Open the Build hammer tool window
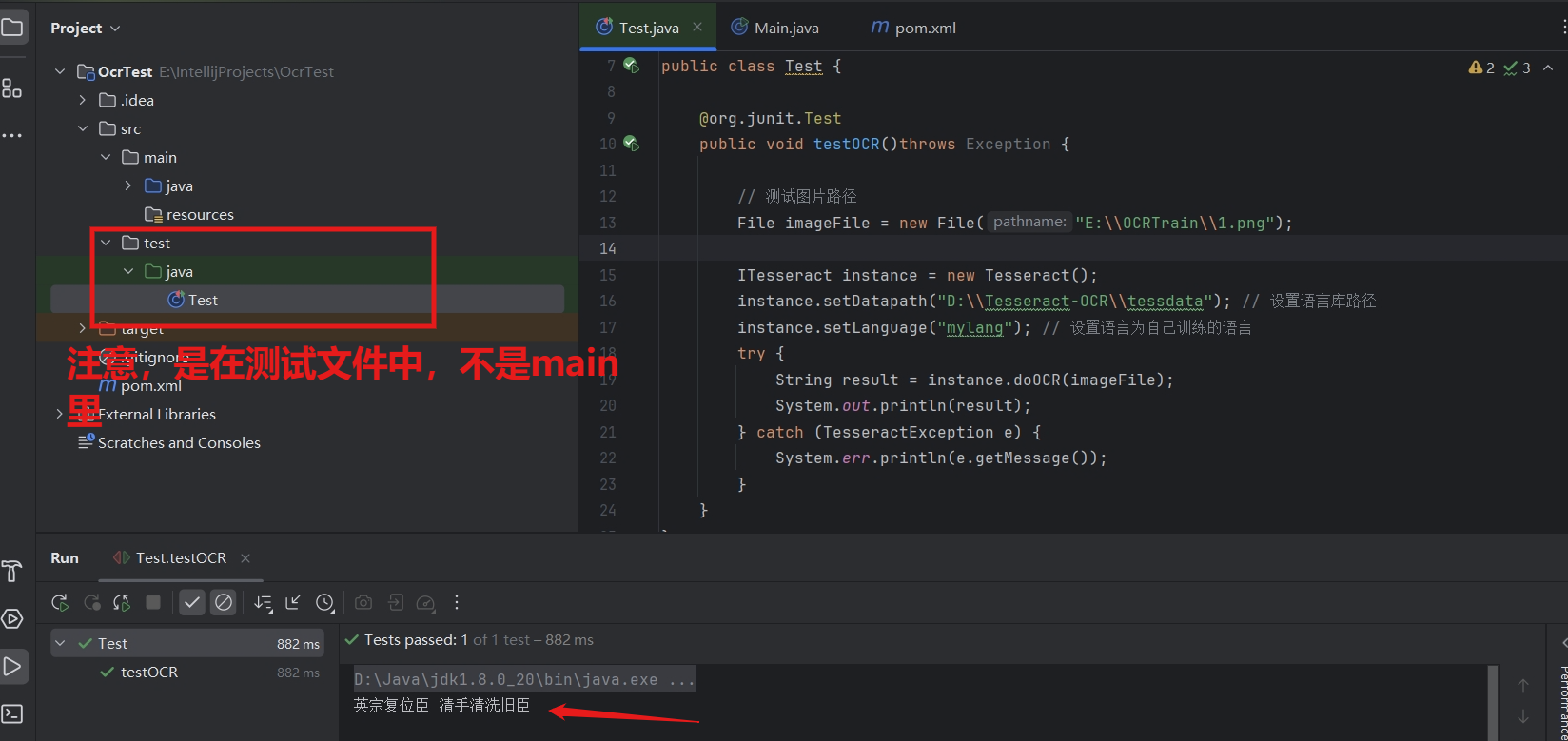Viewport: 1568px width, 741px height. [x=12, y=571]
